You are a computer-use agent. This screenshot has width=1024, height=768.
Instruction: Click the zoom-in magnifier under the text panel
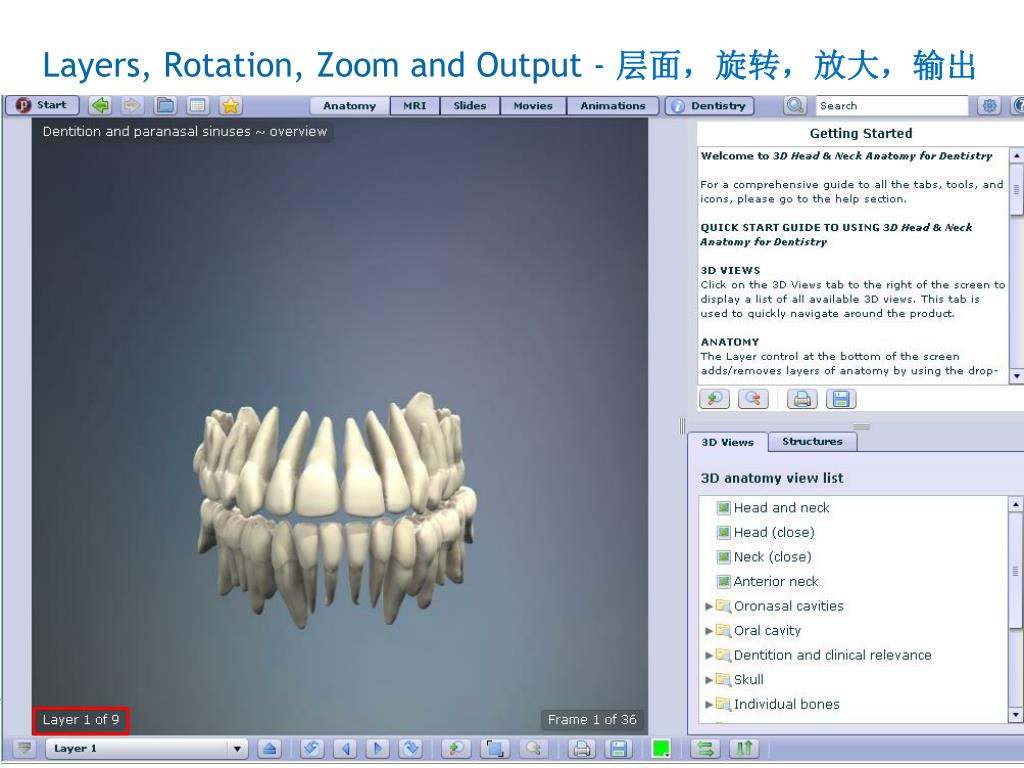(x=714, y=399)
